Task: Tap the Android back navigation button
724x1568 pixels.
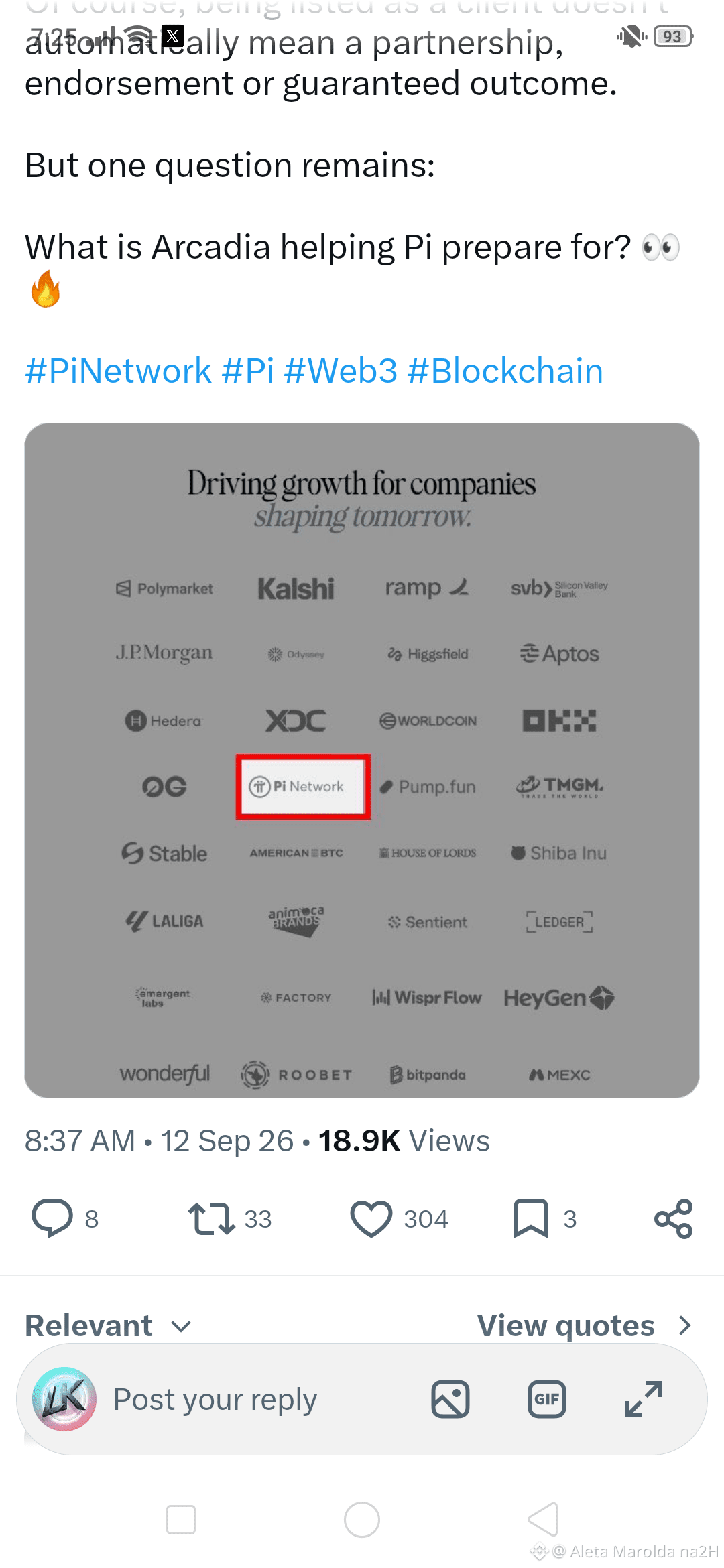Action: (543, 1519)
